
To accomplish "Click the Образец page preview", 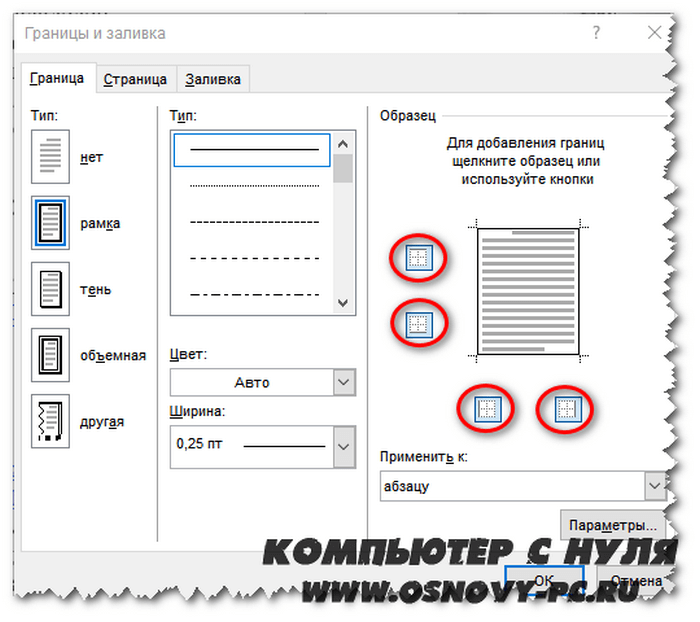I will [528, 291].
